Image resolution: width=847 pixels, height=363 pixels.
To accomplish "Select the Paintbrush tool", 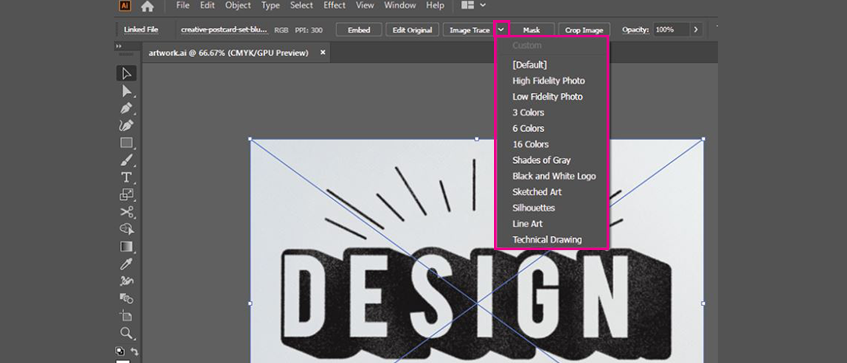I will click(x=126, y=160).
